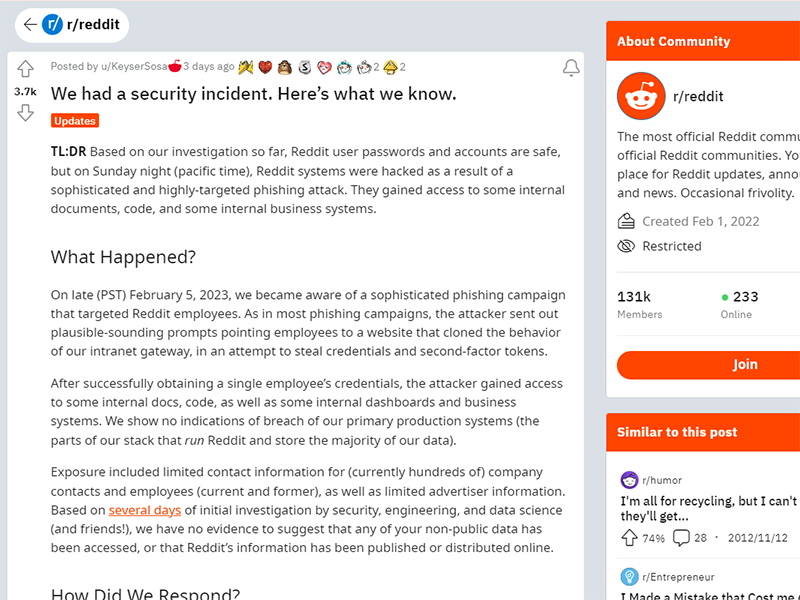
Task: Click the back arrow icon
Action: pyautogui.click(x=30, y=24)
